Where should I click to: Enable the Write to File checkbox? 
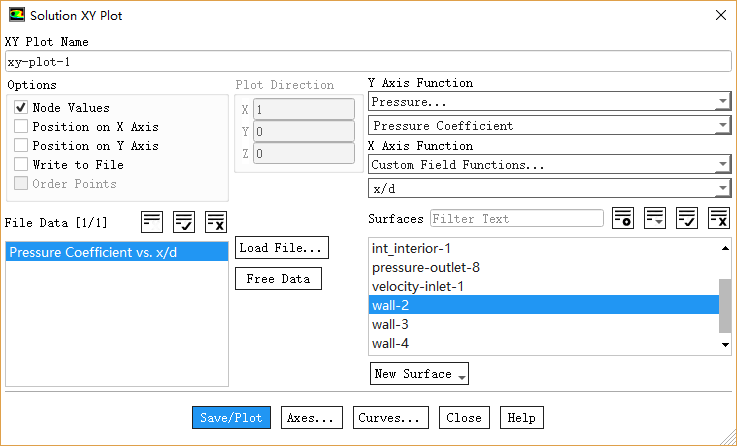pyautogui.click(x=21, y=165)
